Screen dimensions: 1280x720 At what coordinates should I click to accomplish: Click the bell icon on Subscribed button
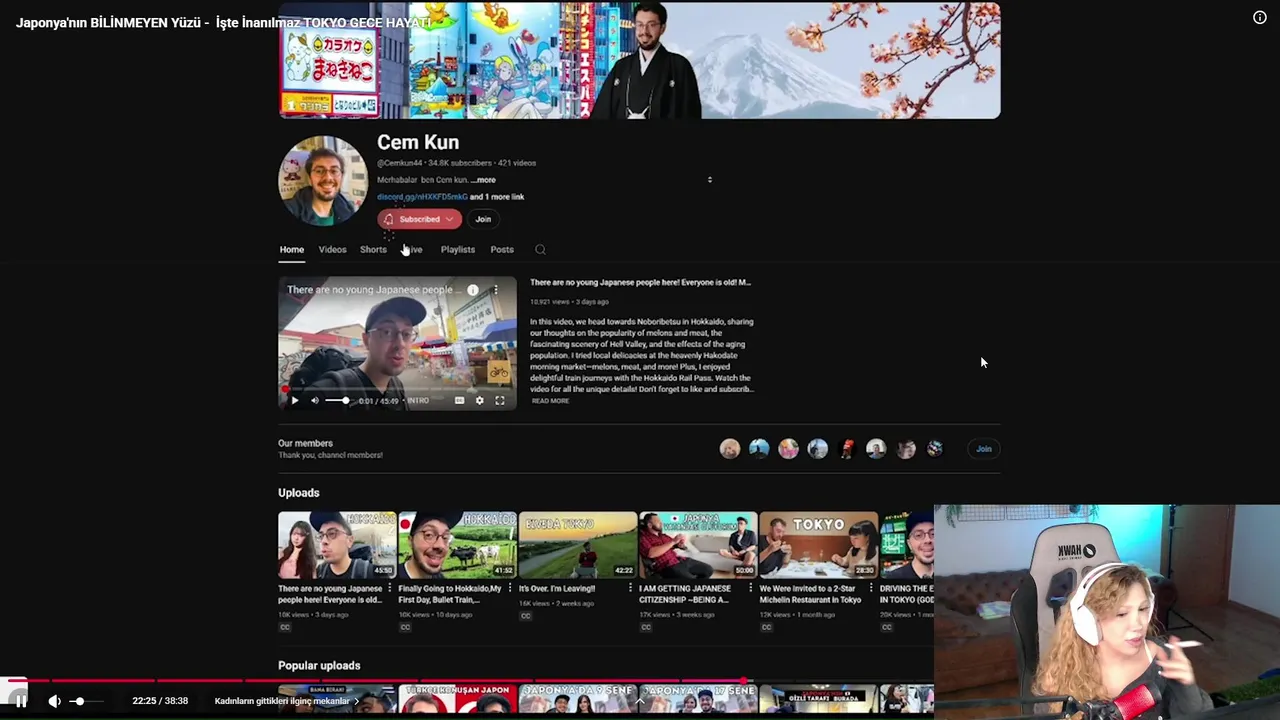click(x=389, y=219)
